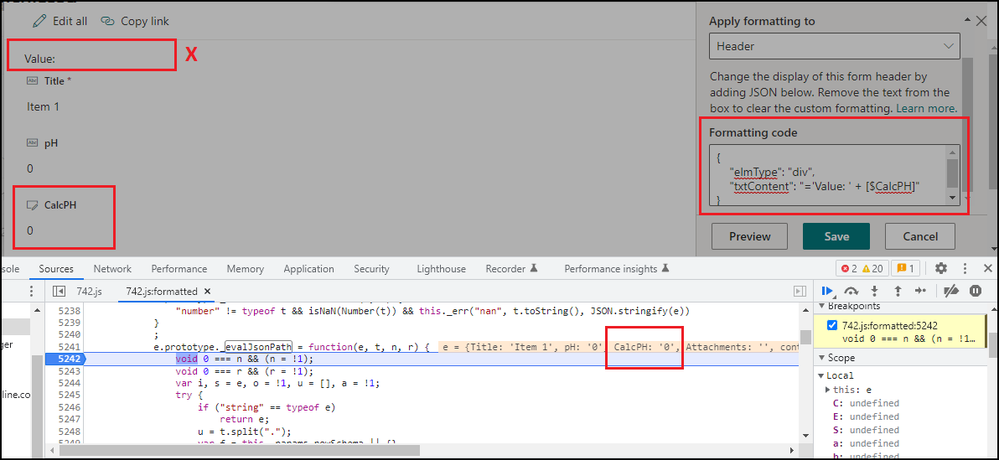Open errors and warnings counter
The height and width of the screenshot is (460, 999).
click(861, 268)
